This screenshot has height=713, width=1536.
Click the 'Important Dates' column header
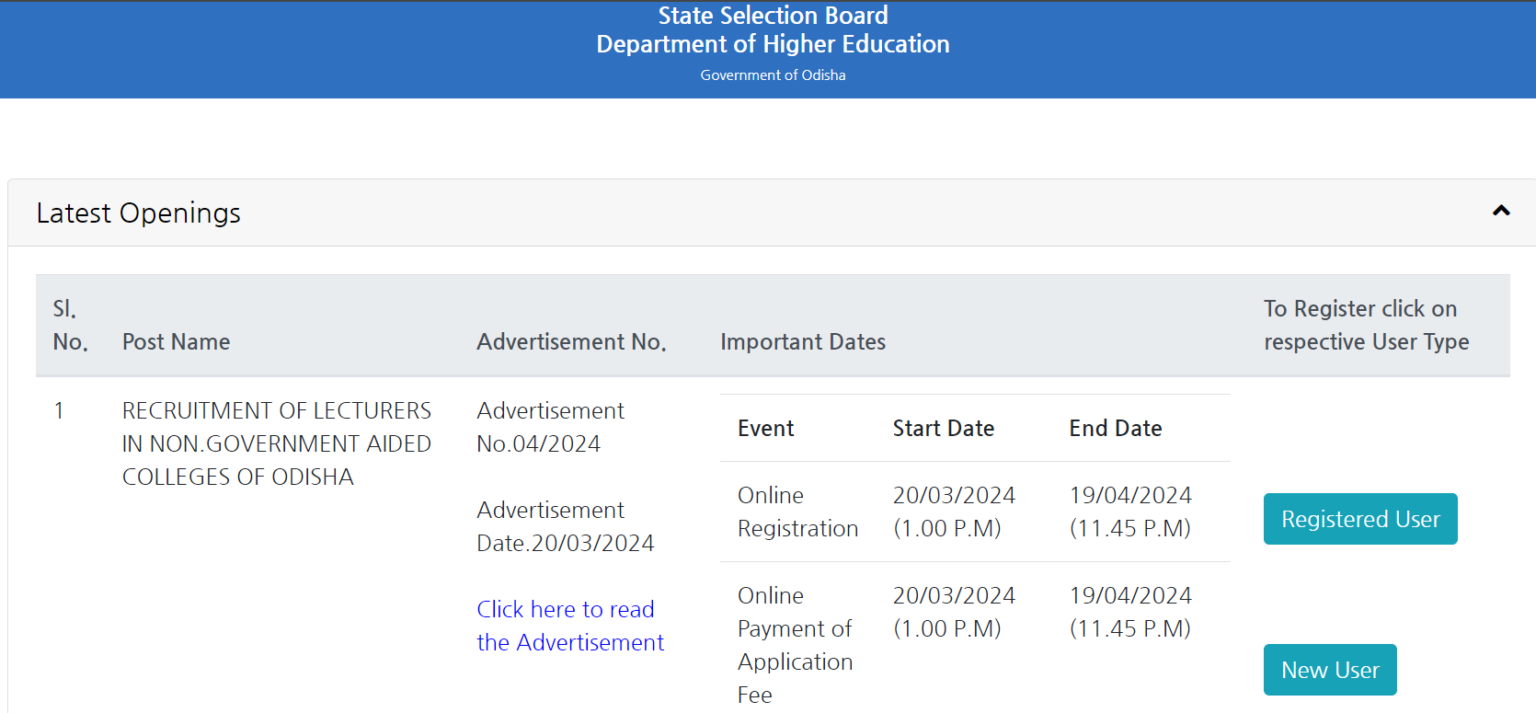click(802, 341)
